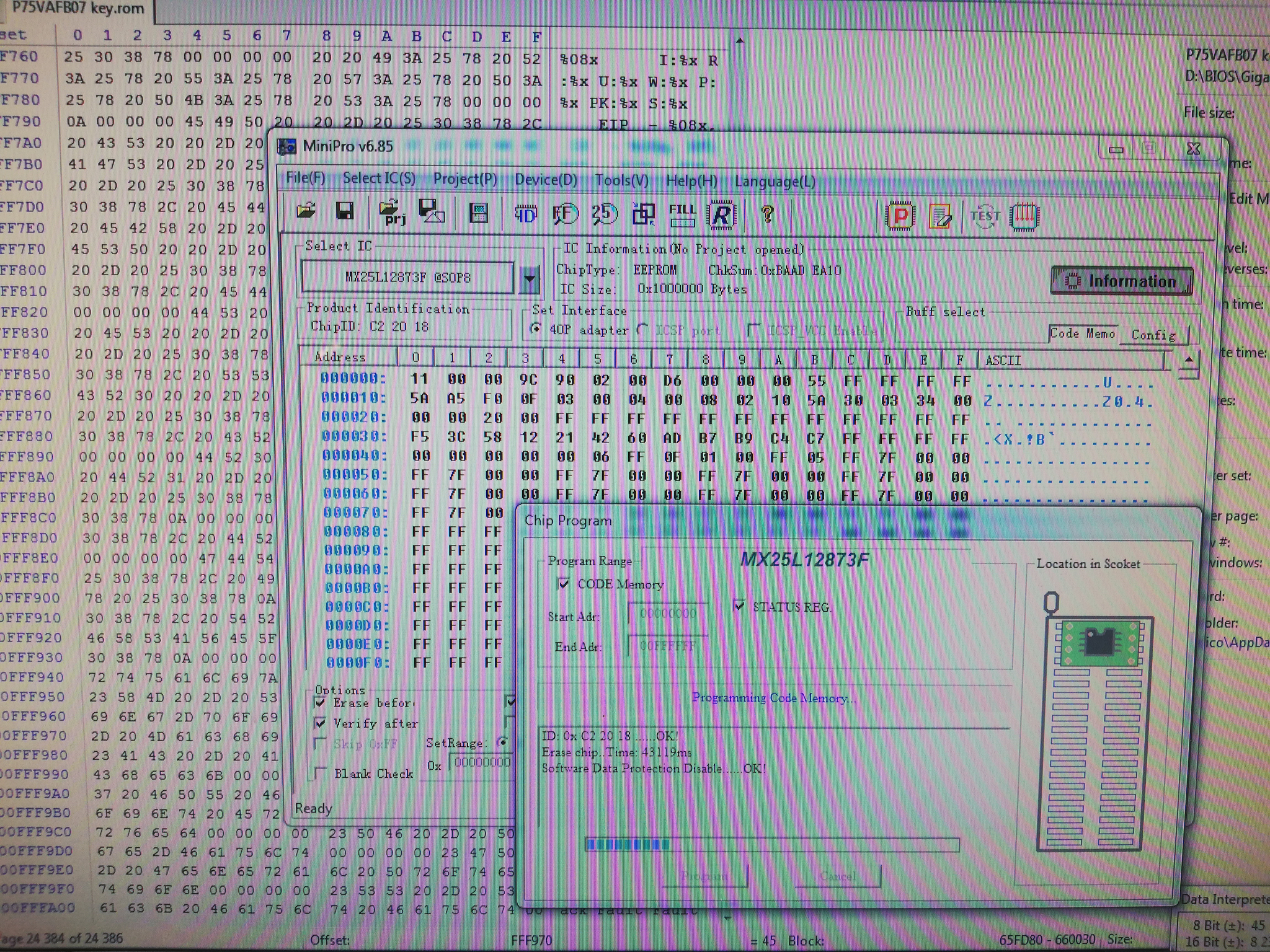The width and height of the screenshot is (1270, 952).
Task: Click ChipID C2 20 18 text
Action: click(370, 327)
